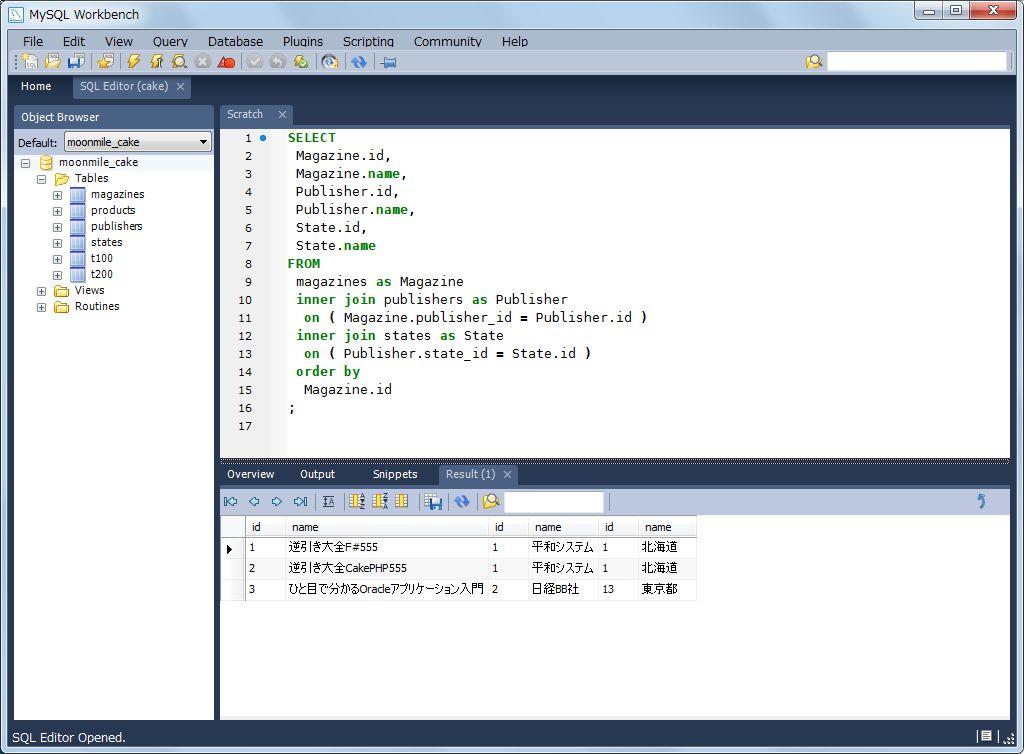
Task: Save the SQL script to file
Action: pos(75,62)
